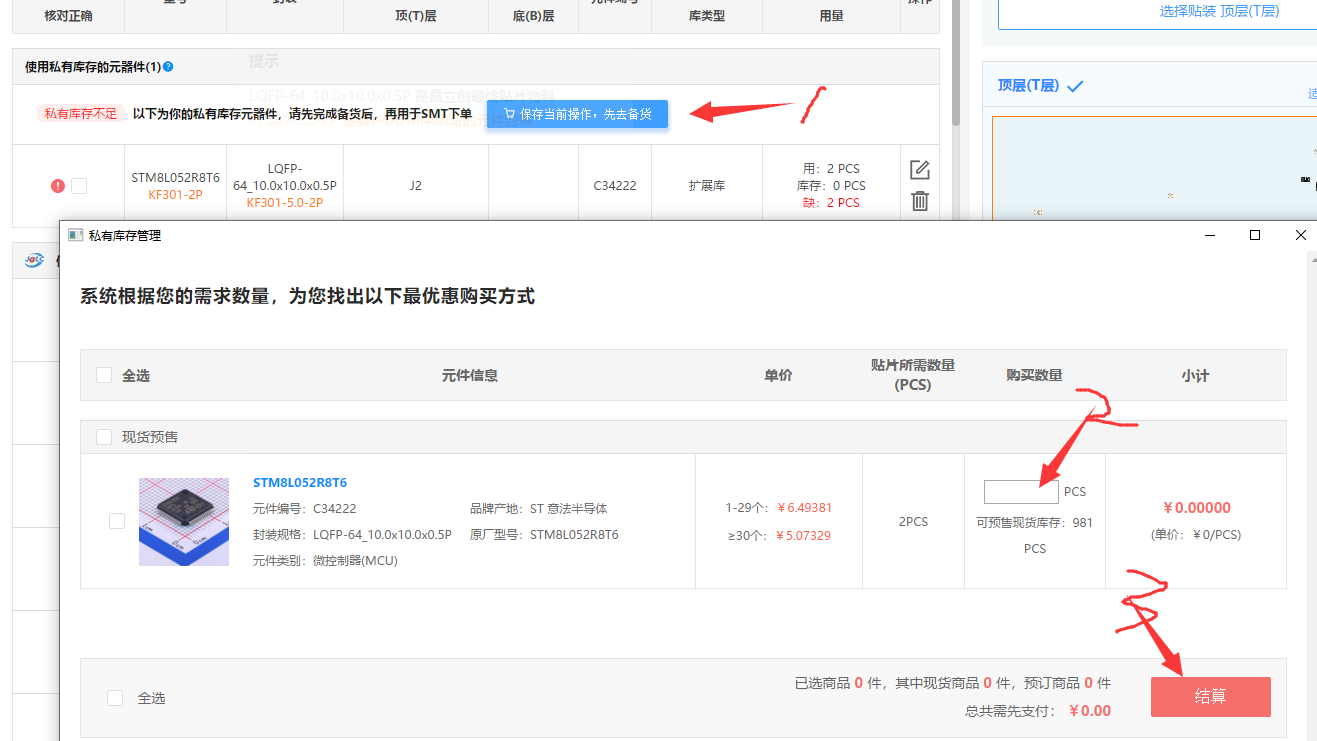The image size is (1317, 741).
Task: Open the STM8L052R8T6 chip thumbnail image
Action: pyautogui.click(x=184, y=521)
